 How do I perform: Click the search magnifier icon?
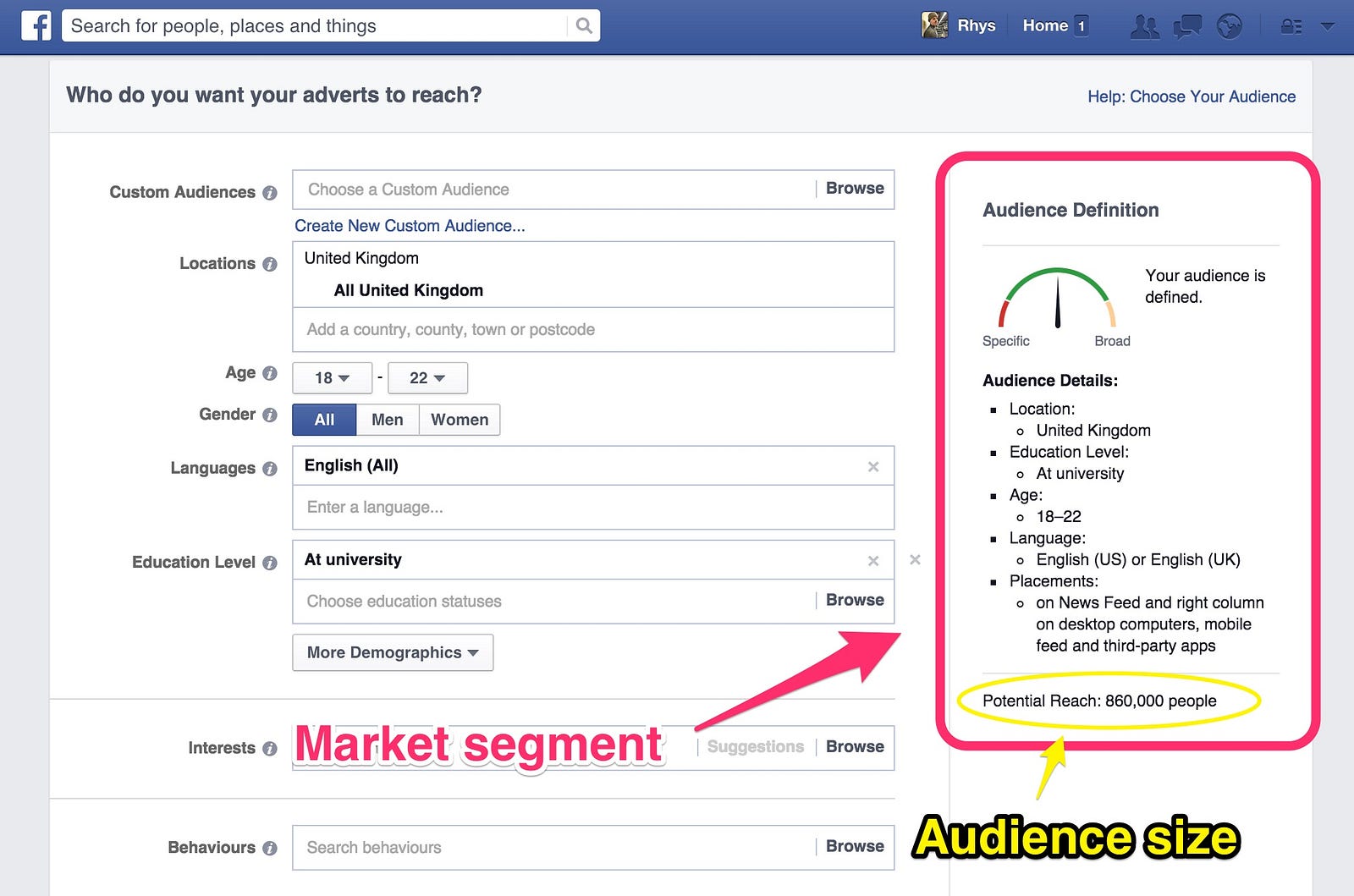[584, 25]
